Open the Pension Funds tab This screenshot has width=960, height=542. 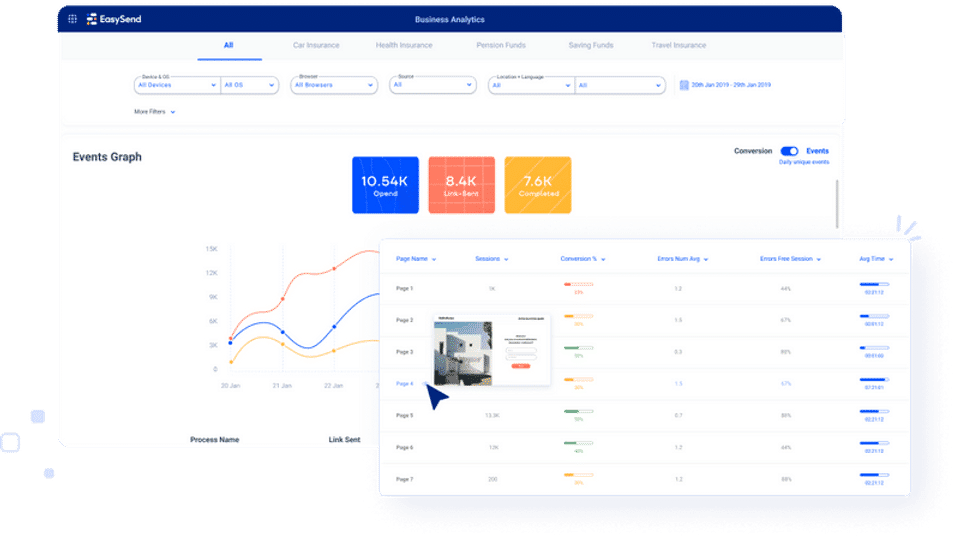(x=501, y=45)
